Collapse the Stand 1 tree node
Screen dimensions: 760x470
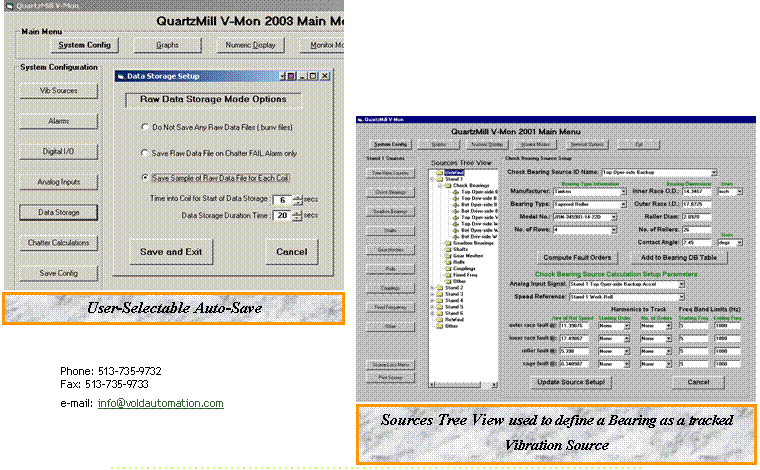coord(433,179)
